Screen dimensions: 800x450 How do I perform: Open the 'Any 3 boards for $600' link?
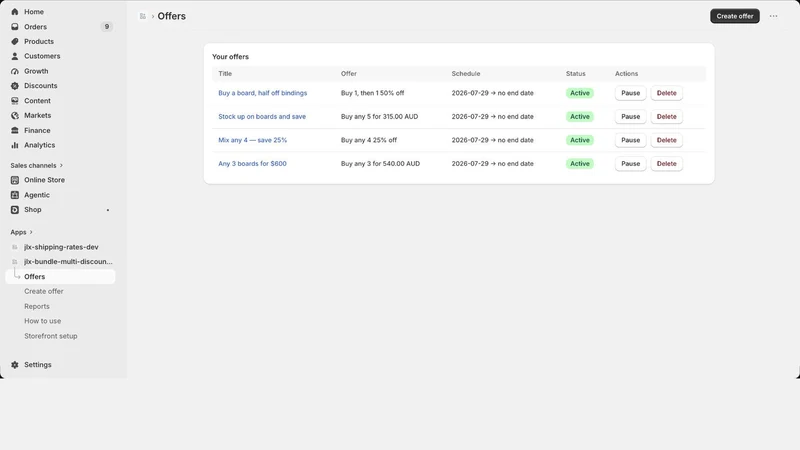point(253,163)
